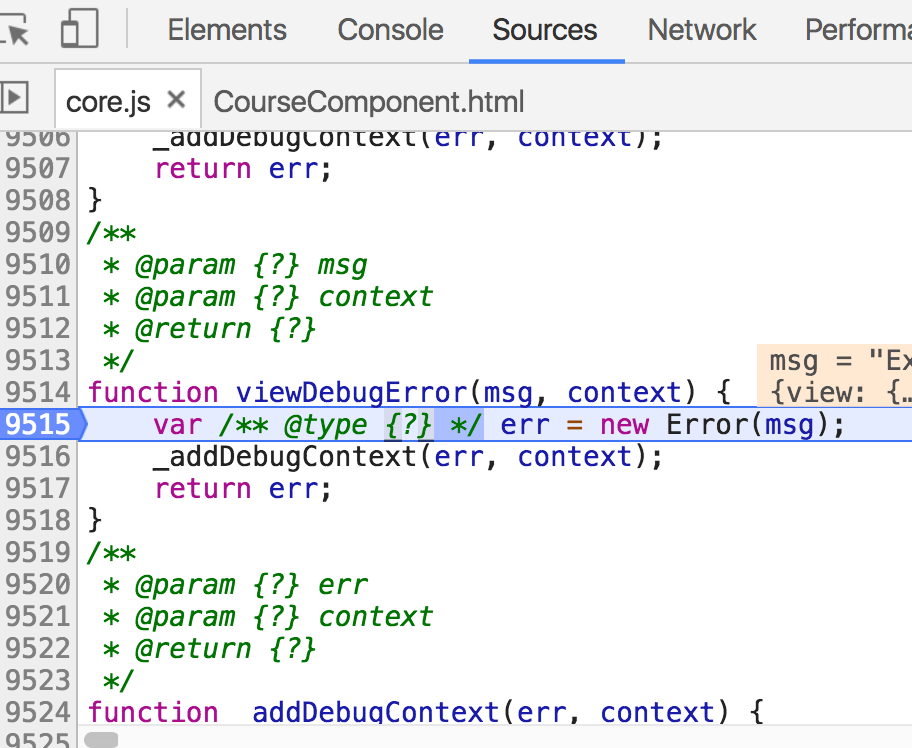This screenshot has height=748, width=912.
Task: Click the breakpoint marker on line 9515
Action: click(x=38, y=424)
